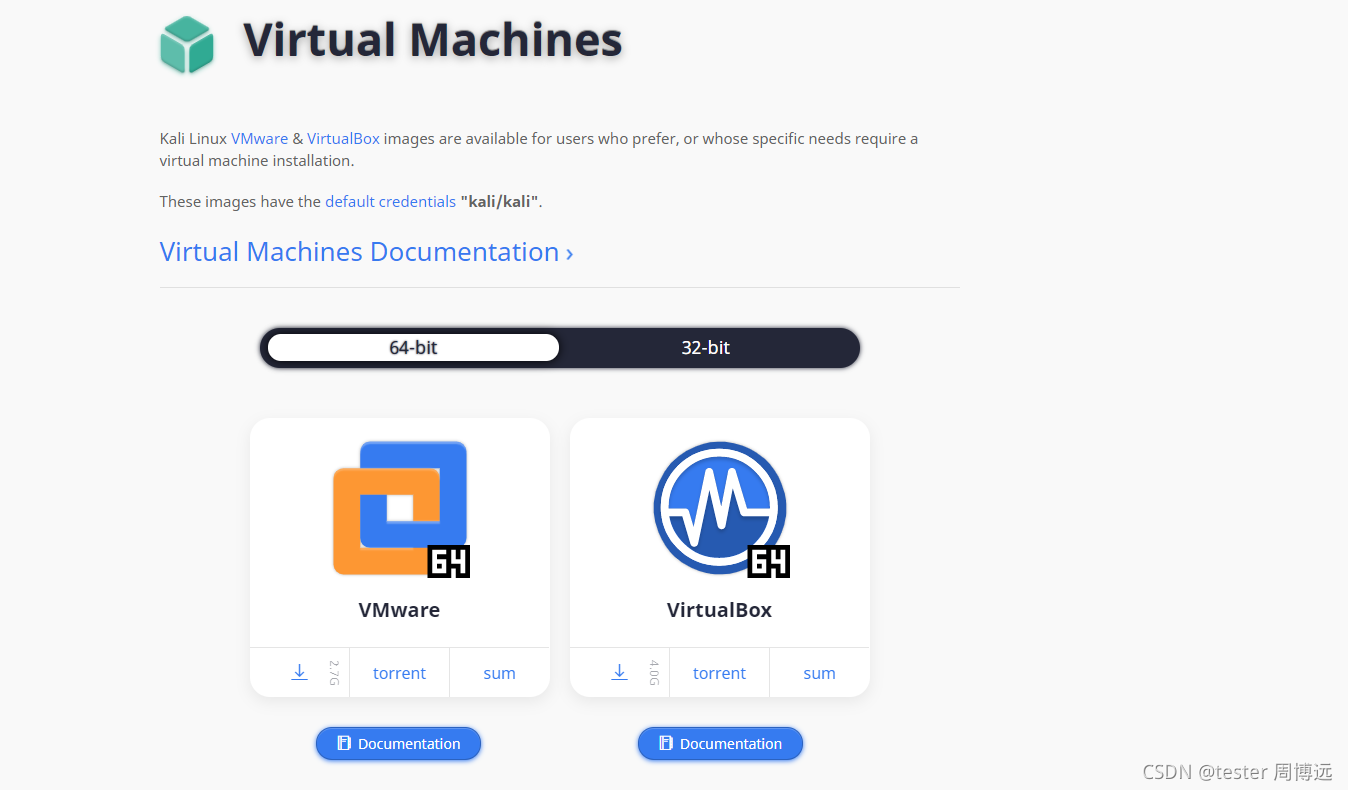Click the green cube Virtual Machines icon
1348x790 pixels.
(187, 45)
